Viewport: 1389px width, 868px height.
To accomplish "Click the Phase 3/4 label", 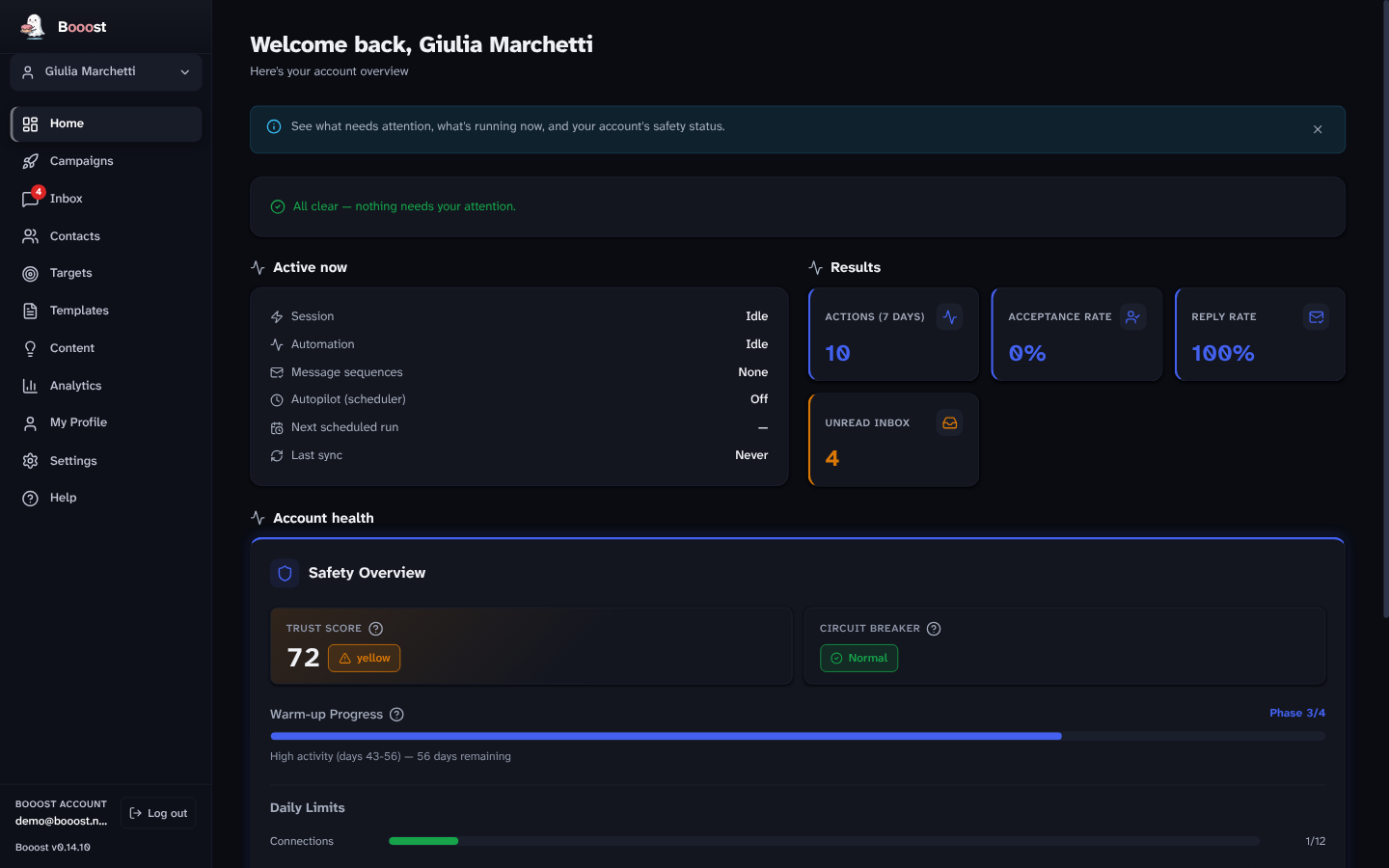I will coord(1297,713).
